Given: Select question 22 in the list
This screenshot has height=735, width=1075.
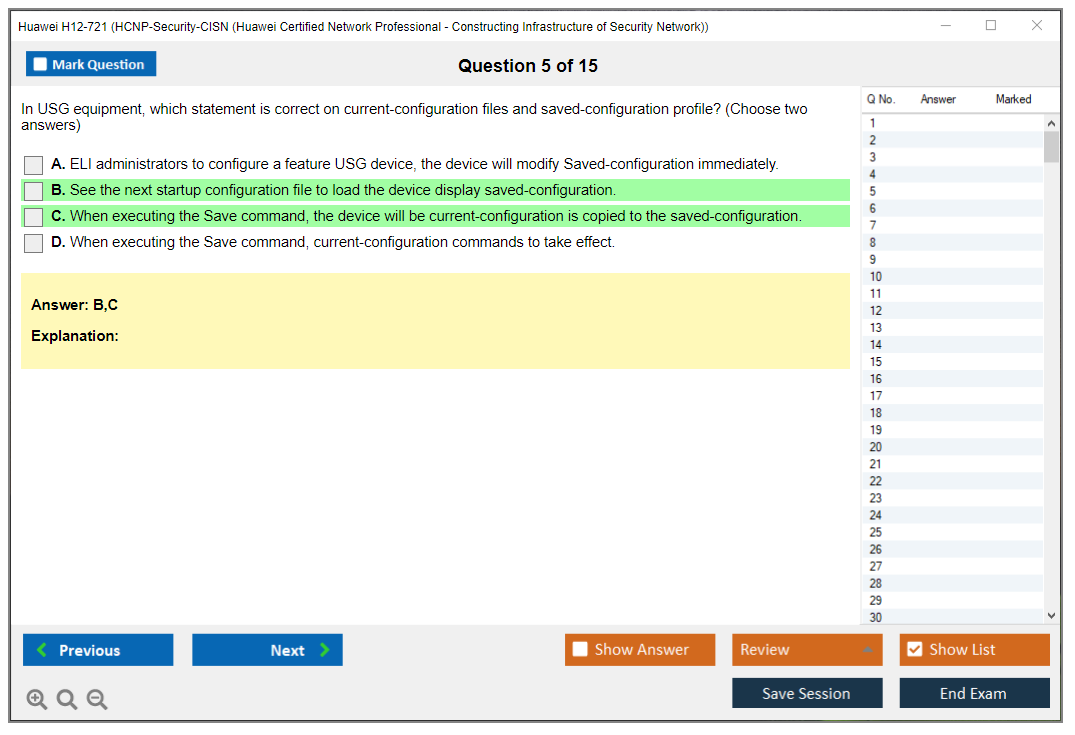Looking at the screenshot, I should pyautogui.click(x=876, y=481).
